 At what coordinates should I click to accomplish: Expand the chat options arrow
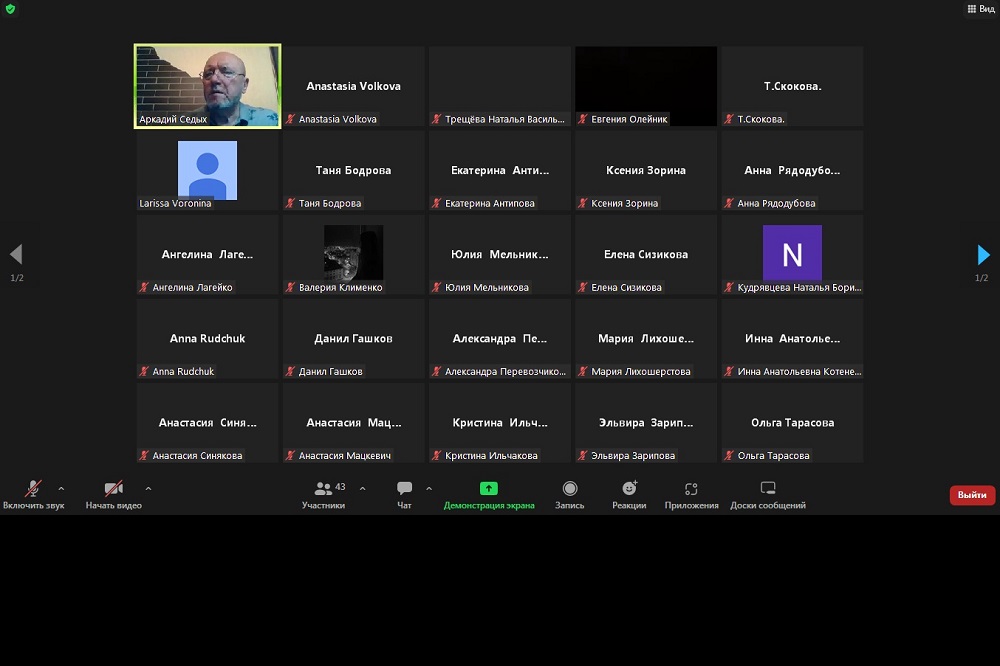pos(429,489)
